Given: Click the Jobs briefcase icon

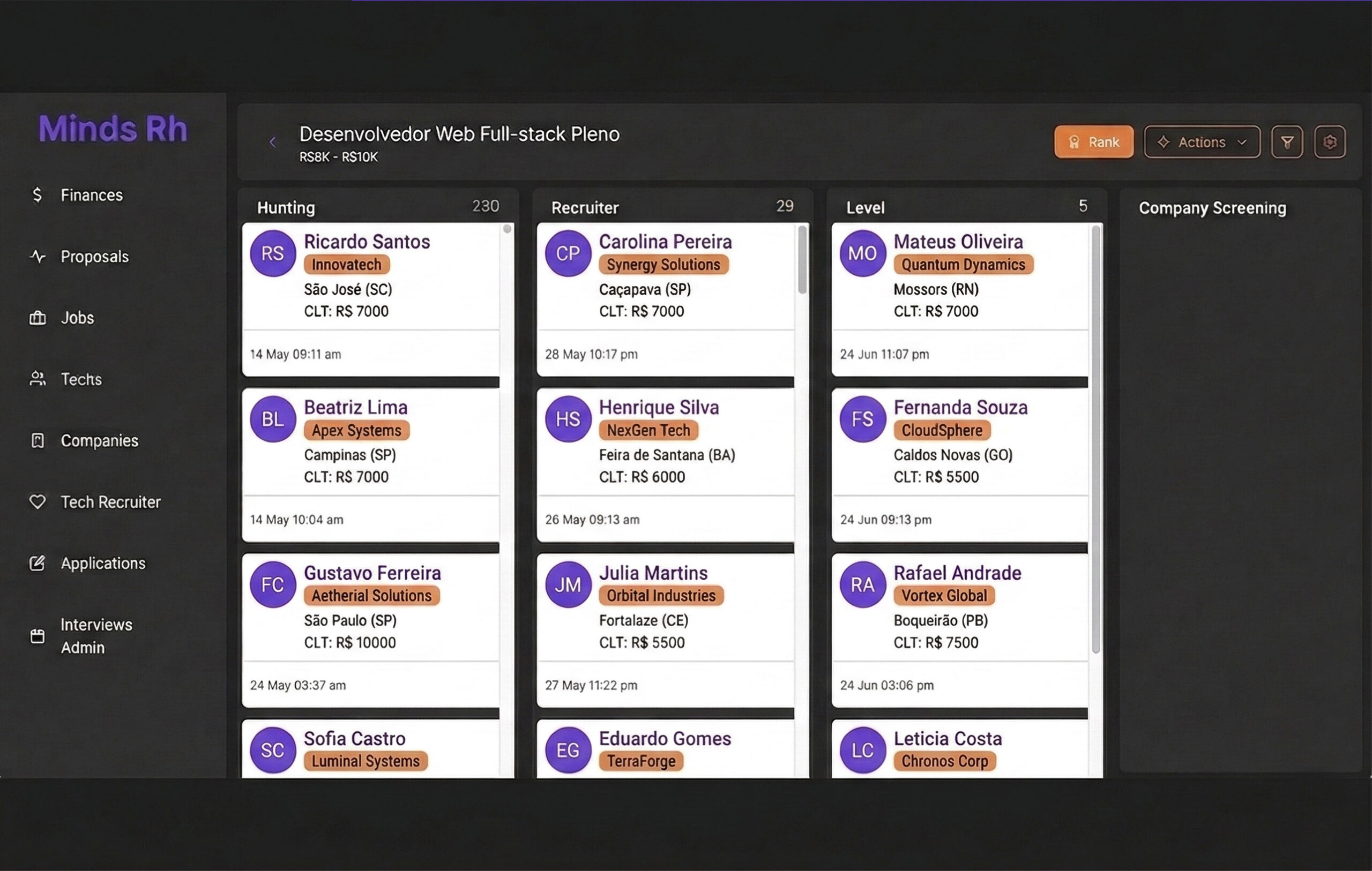Looking at the screenshot, I should (38, 318).
